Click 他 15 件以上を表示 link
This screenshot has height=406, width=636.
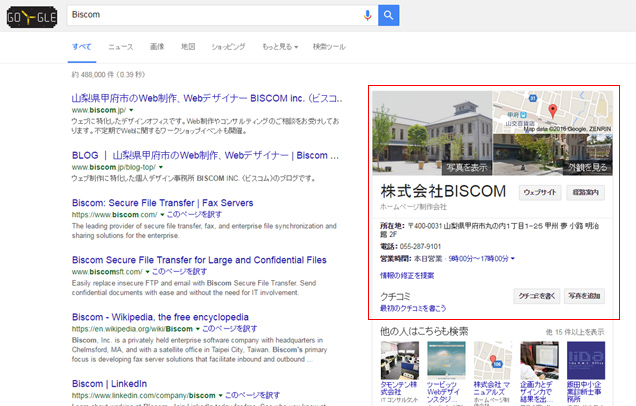[575, 332]
